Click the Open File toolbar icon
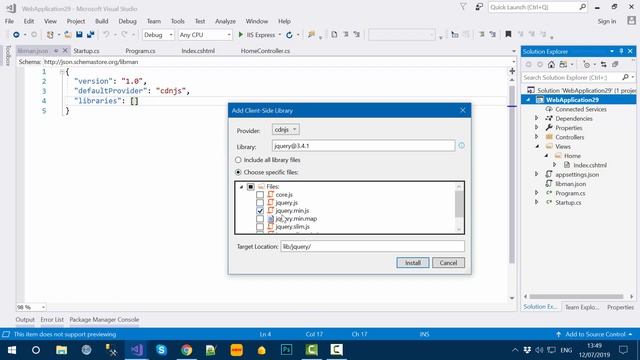Screen dimensions: 640x360 (68, 35)
